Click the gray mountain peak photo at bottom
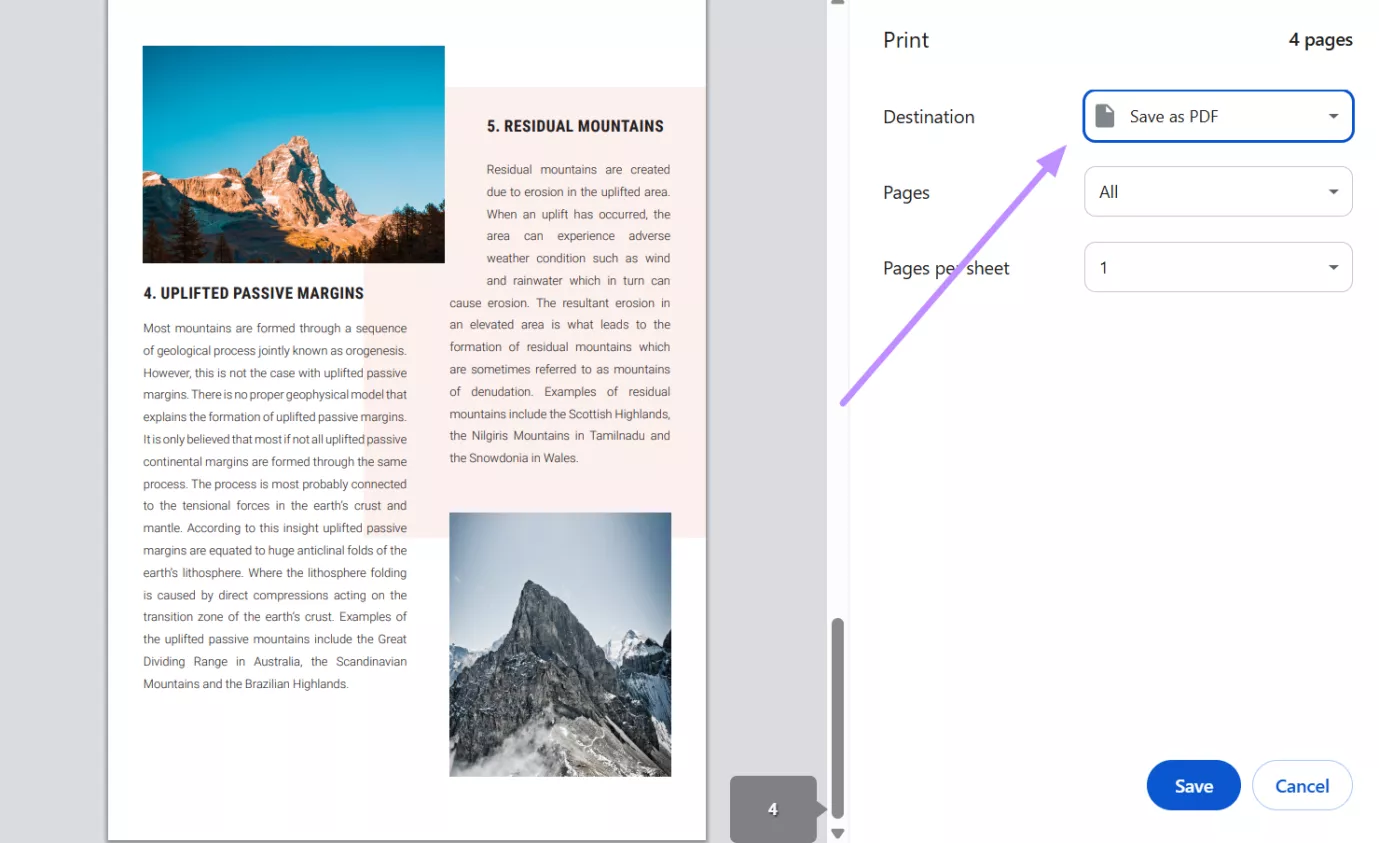 560,645
